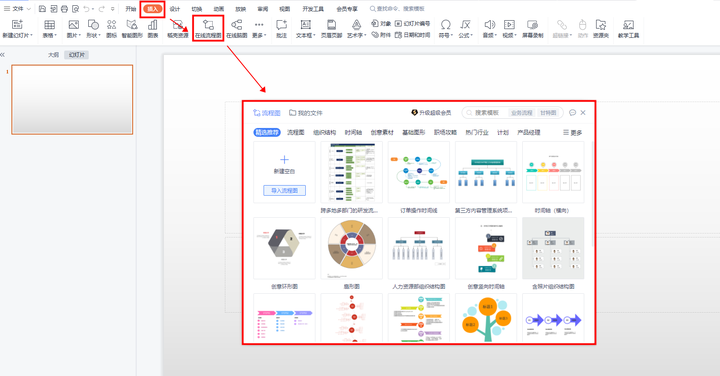720x376 pixels.
Task: Click 在线流程图 (Online Flowchart)
Action: click(x=208, y=28)
